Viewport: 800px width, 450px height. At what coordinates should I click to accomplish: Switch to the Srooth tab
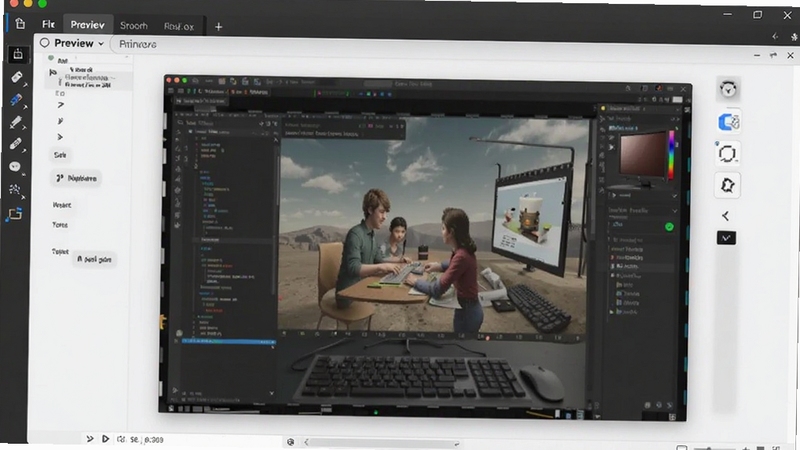pyautogui.click(x=134, y=26)
